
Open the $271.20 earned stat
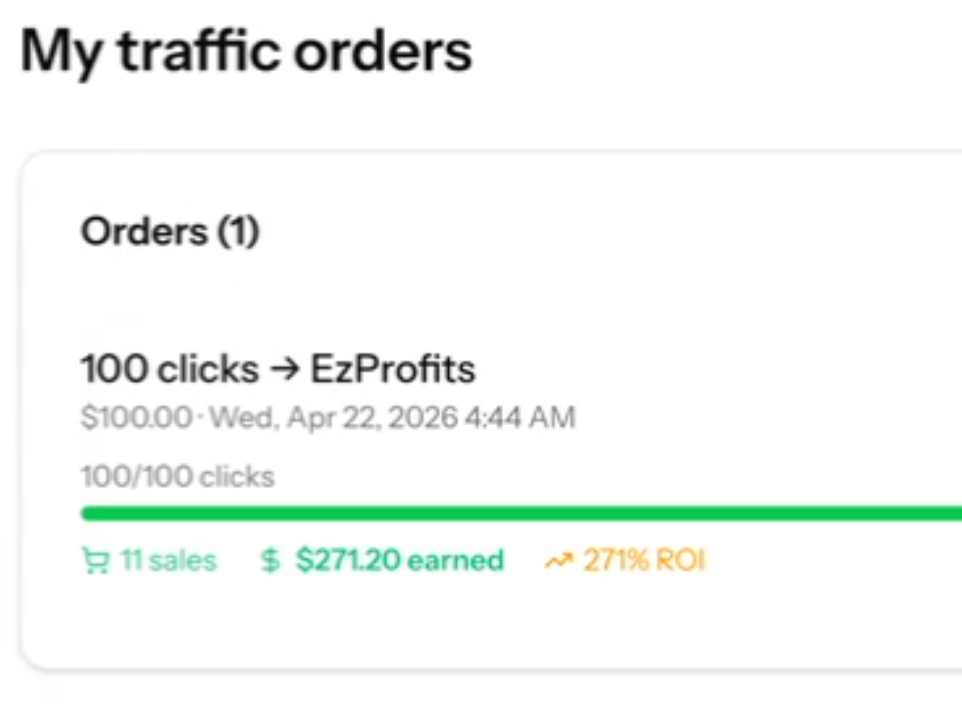click(399, 559)
